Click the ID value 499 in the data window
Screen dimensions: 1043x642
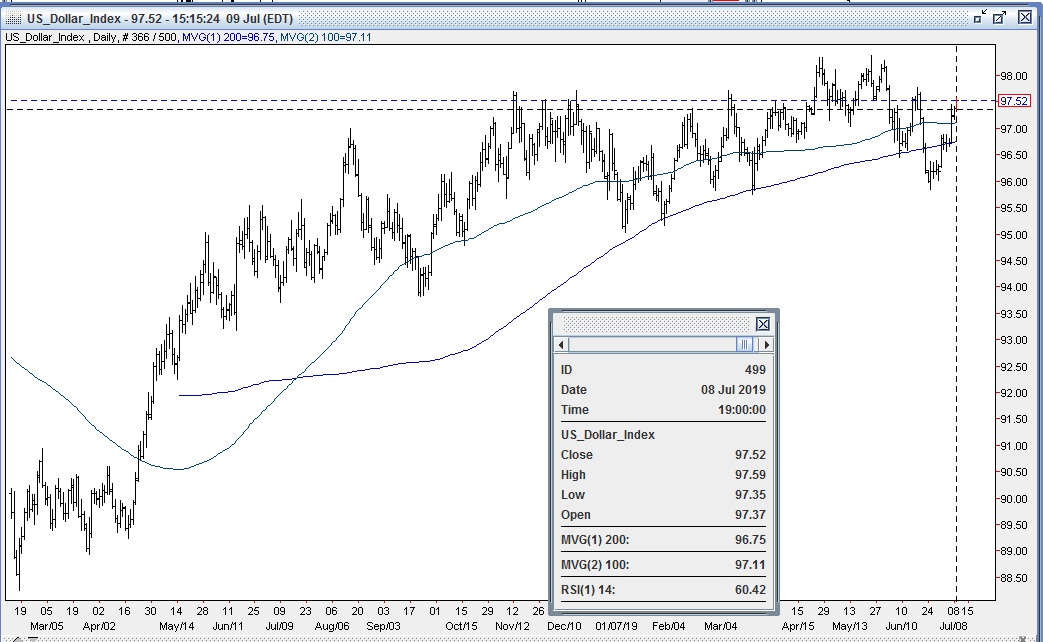(x=755, y=370)
